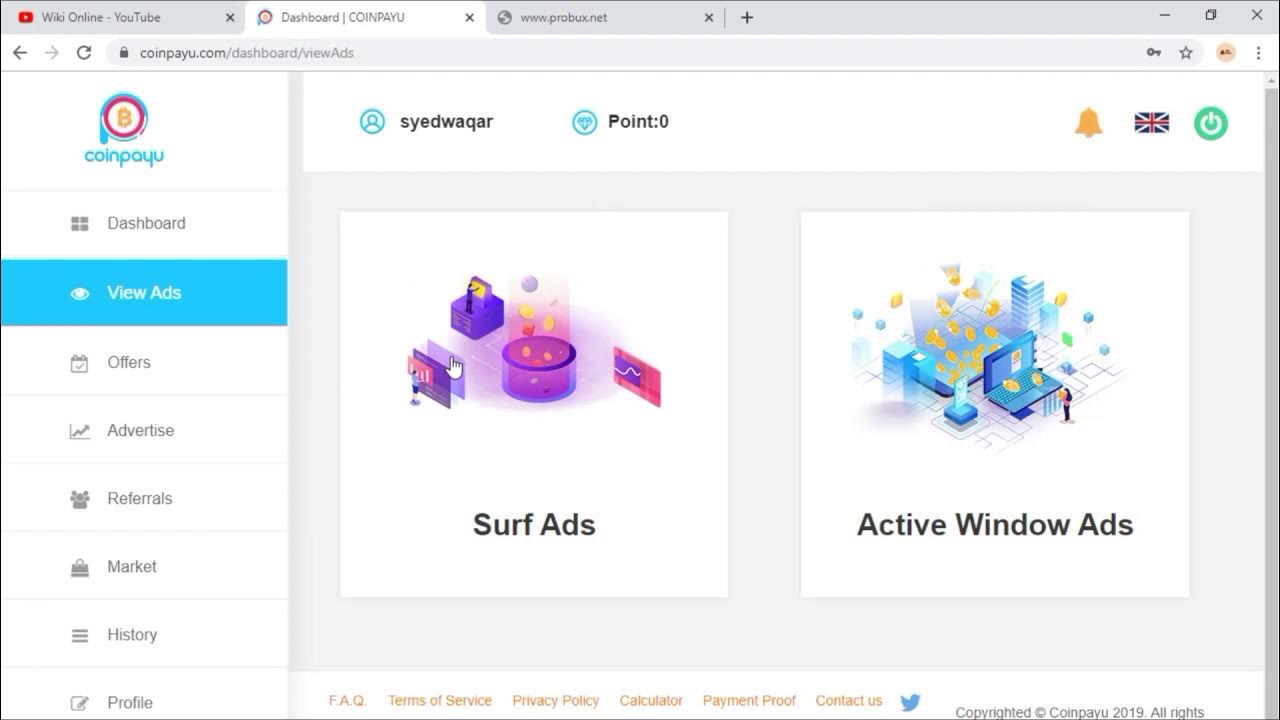This screenshot has height=720, width=1280.
Task: Open Market from the sidebar
Action: pyautogui.click(x=144, y=566)
